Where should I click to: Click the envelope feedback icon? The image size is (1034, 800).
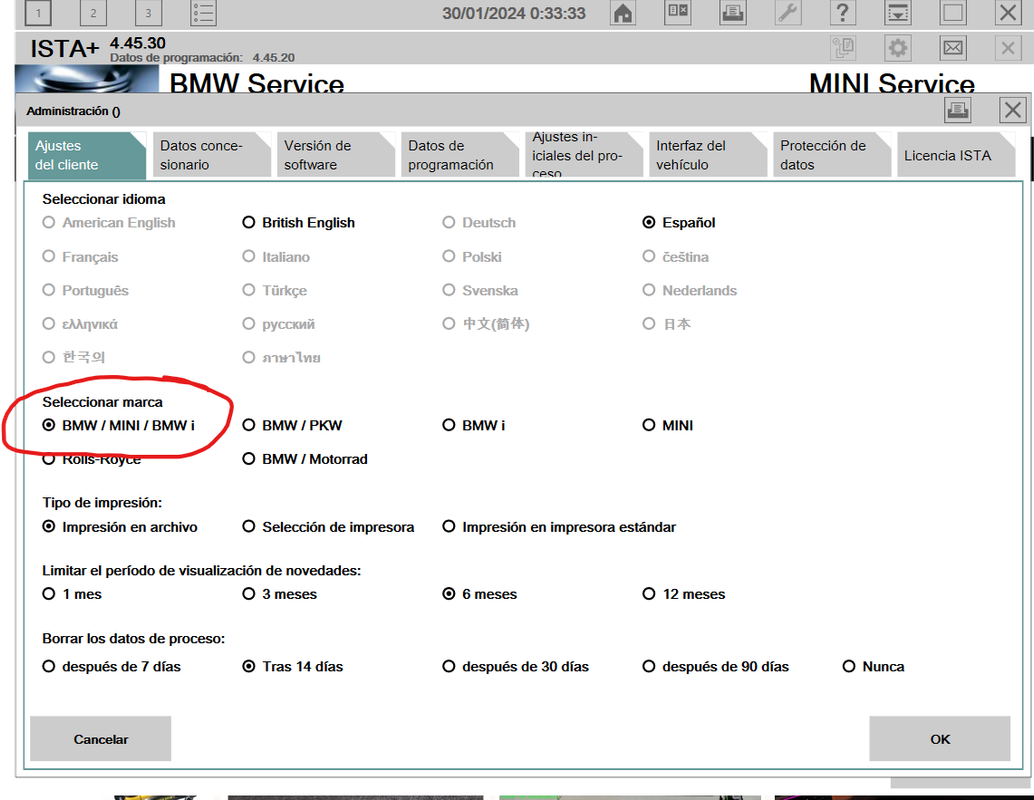pyautogui.click(x=953, y=47)
